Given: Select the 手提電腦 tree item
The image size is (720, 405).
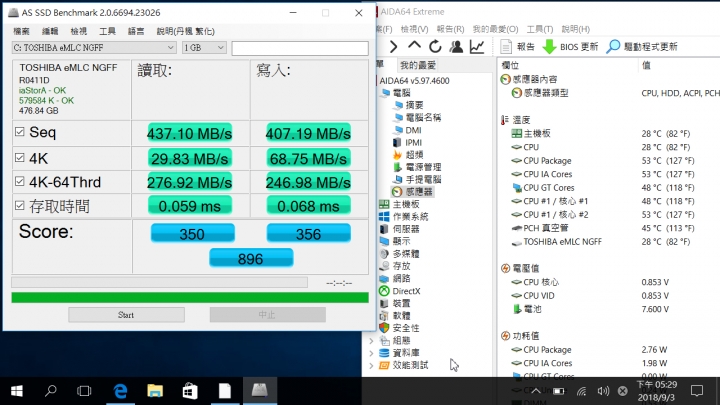Looking at the screenshot, I should coord(417,180).
